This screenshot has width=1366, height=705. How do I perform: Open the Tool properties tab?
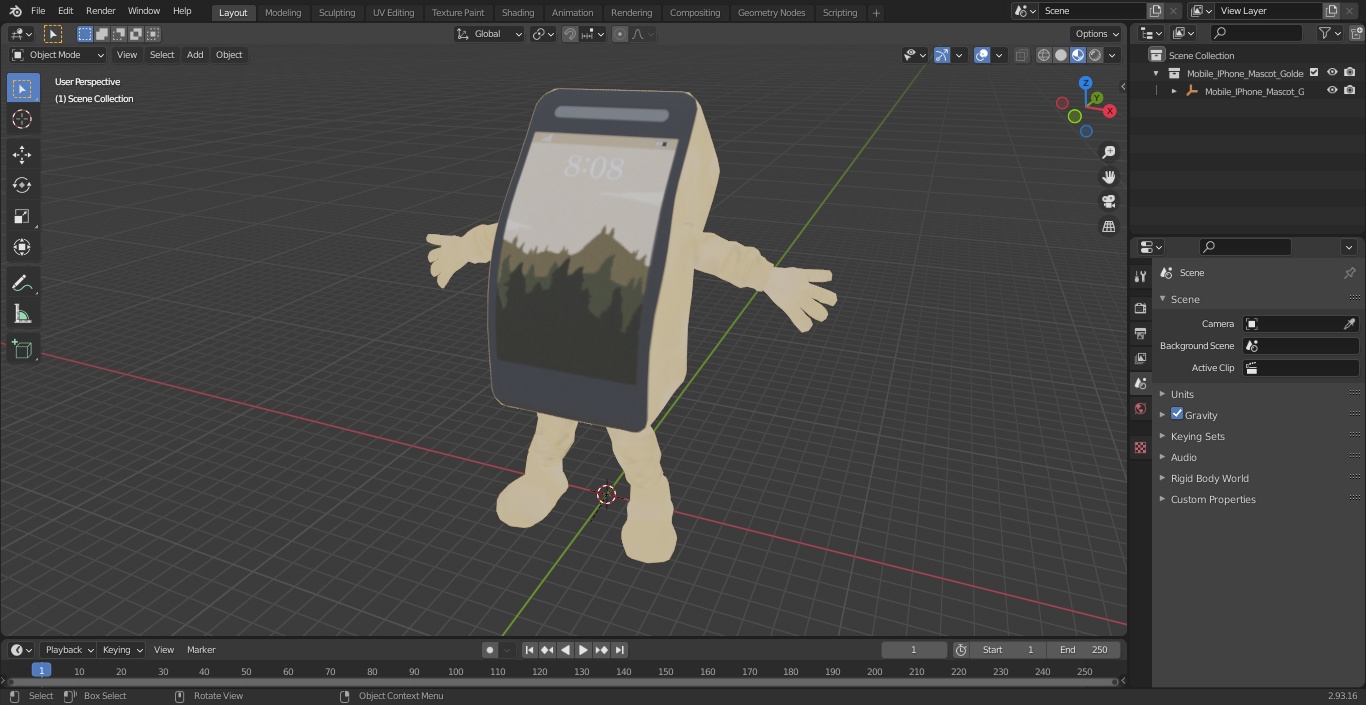[1140, 276]
